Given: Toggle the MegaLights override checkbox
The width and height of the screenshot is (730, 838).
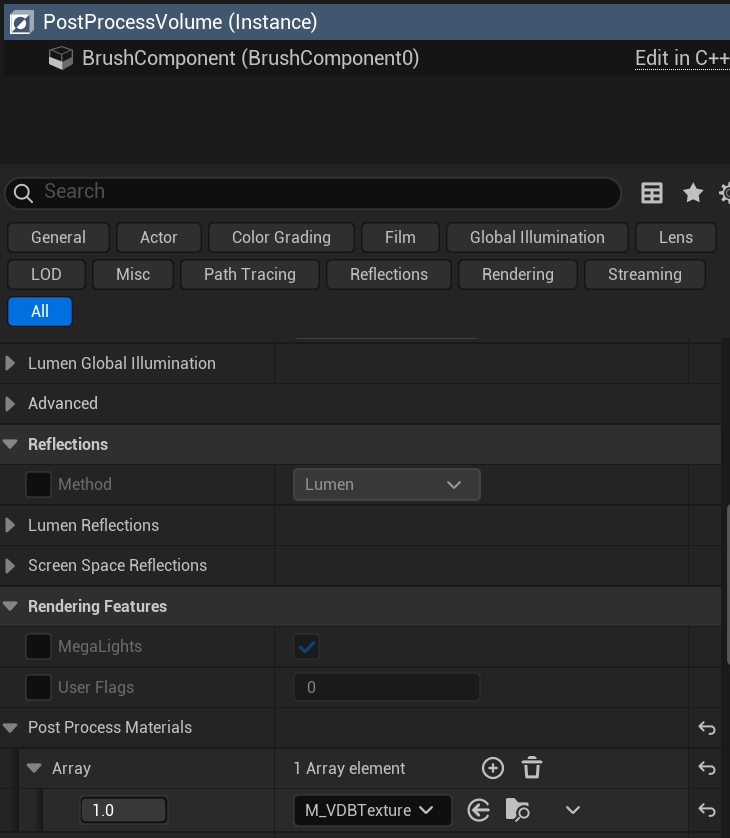Looking at the screenshot, I should (x=39, y=647).
